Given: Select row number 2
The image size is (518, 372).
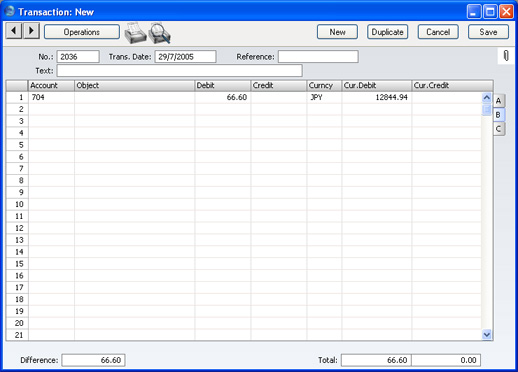Looking at the screenshot, I should click(17, 109).
